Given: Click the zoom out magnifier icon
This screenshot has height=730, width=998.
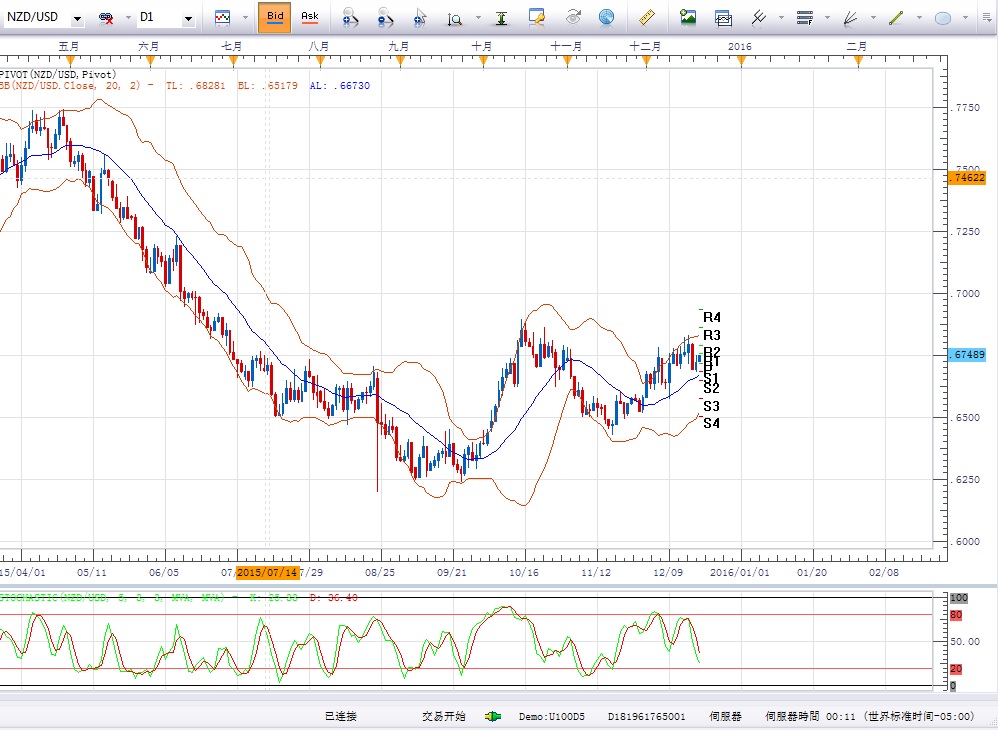Looking at the screenshot, I should (x=385, y=17).
